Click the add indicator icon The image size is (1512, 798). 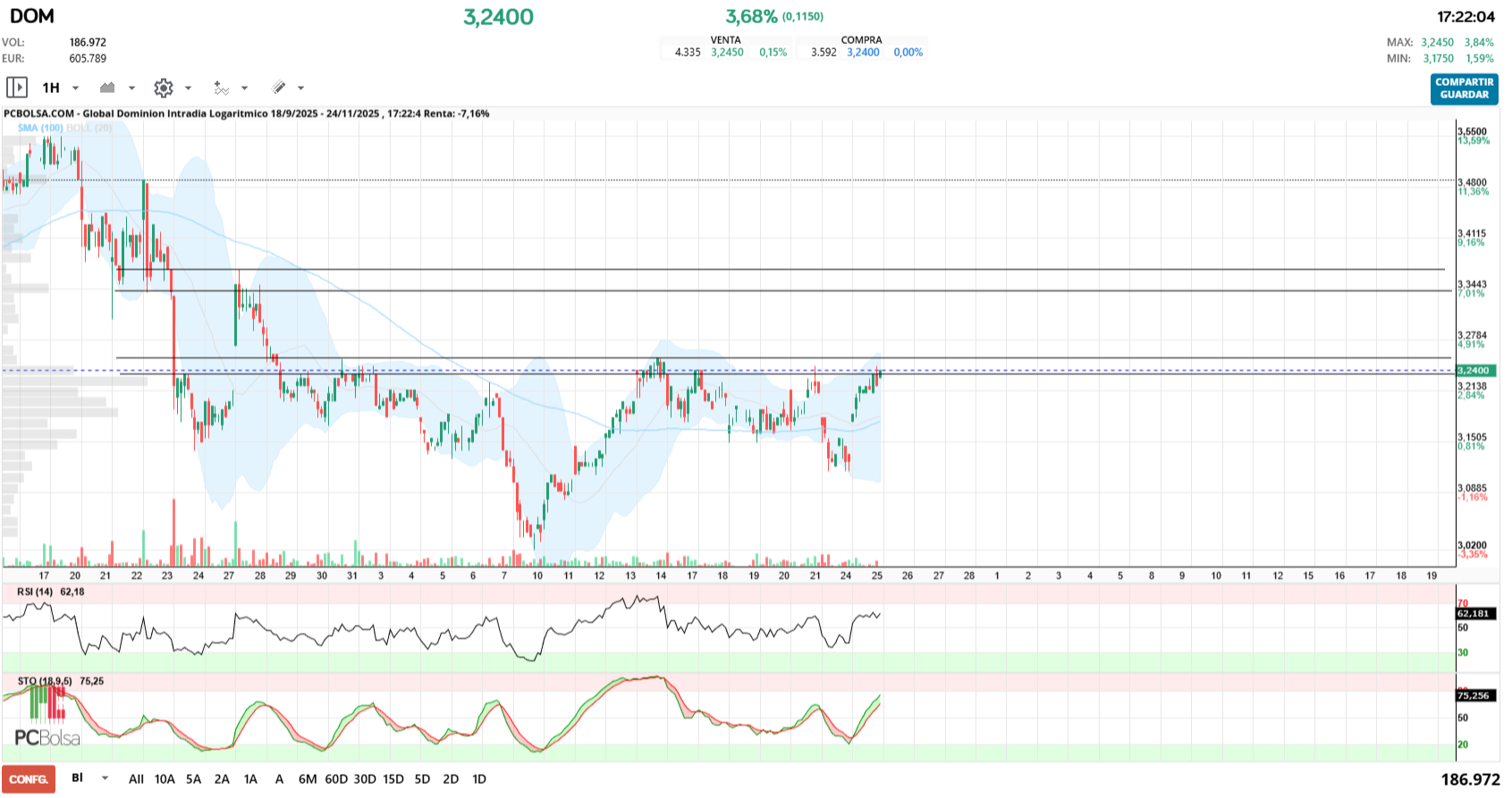(x=221, y=88)
